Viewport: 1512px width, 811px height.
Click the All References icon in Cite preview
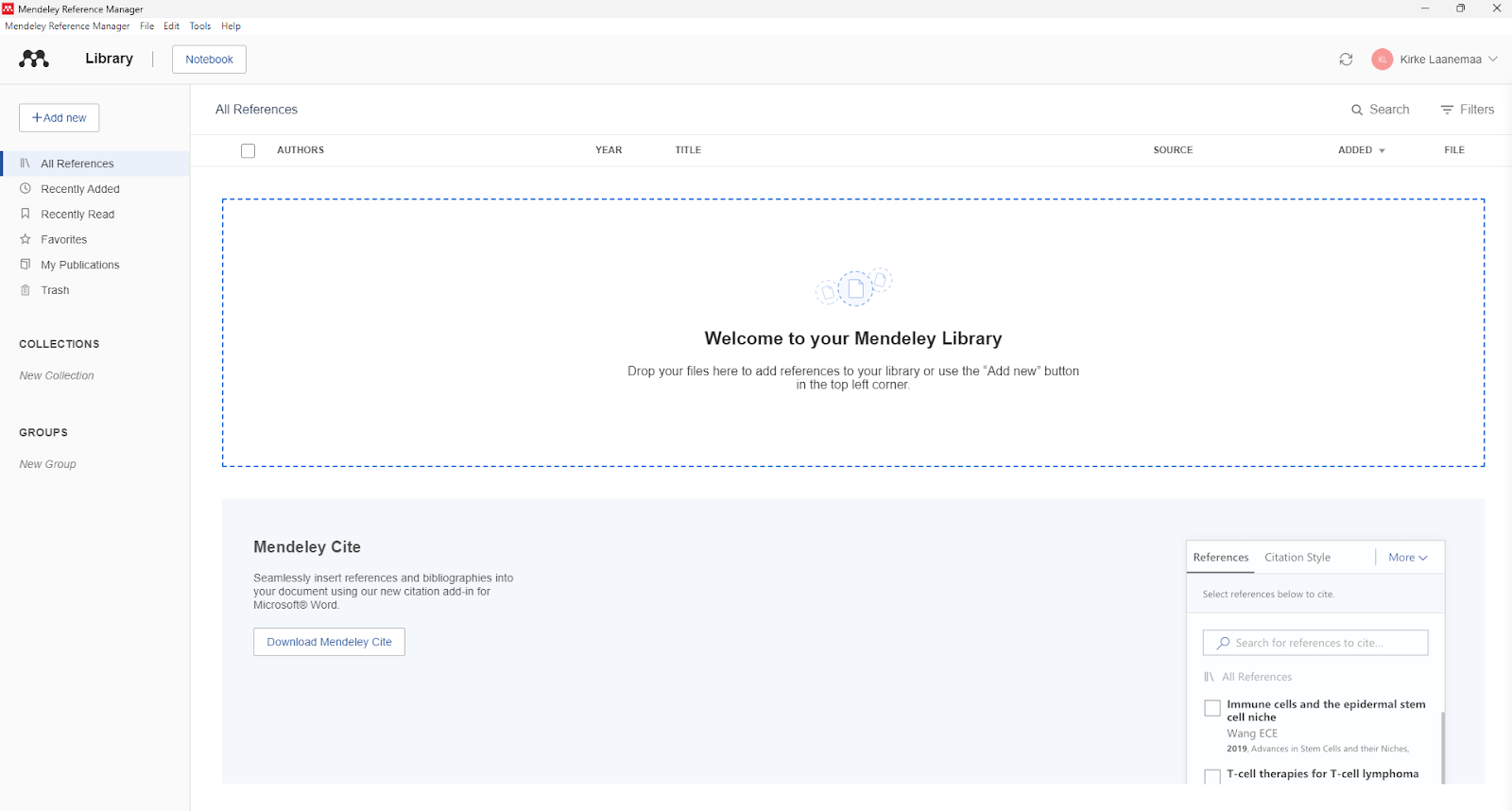tap(1209, 677)
